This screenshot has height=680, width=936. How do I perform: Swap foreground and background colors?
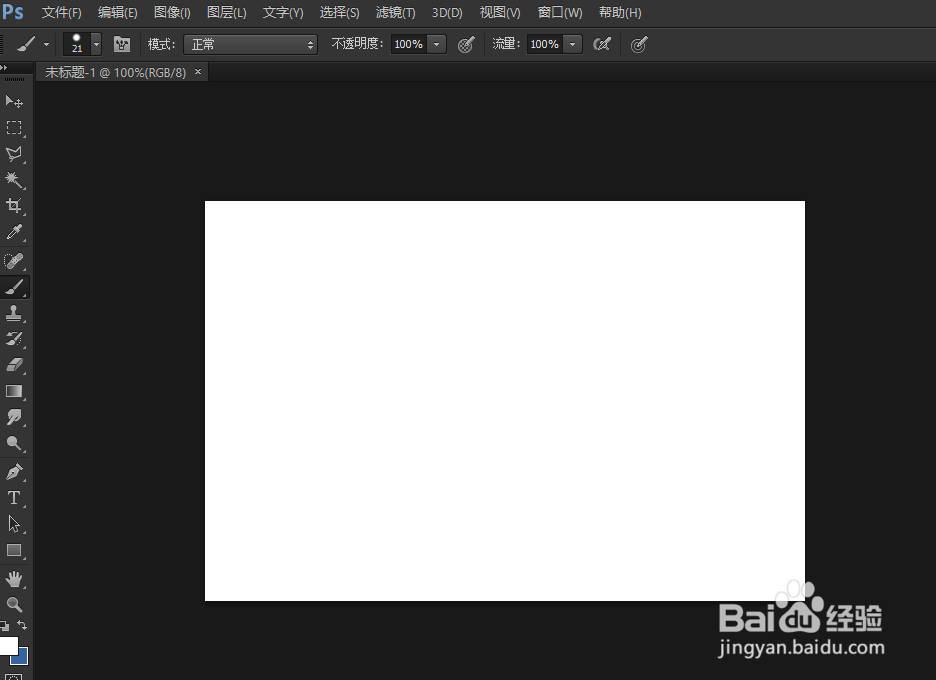[22, 625]
